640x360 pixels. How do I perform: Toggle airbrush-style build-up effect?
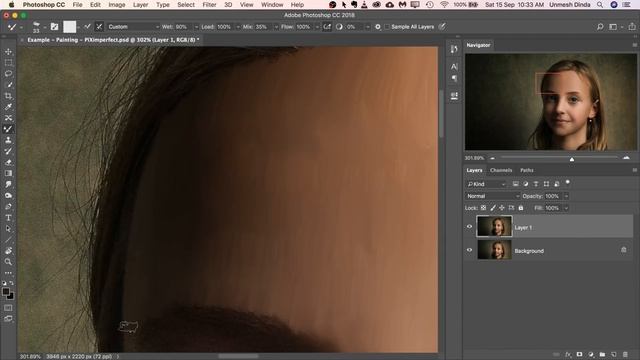coord(327,27)
